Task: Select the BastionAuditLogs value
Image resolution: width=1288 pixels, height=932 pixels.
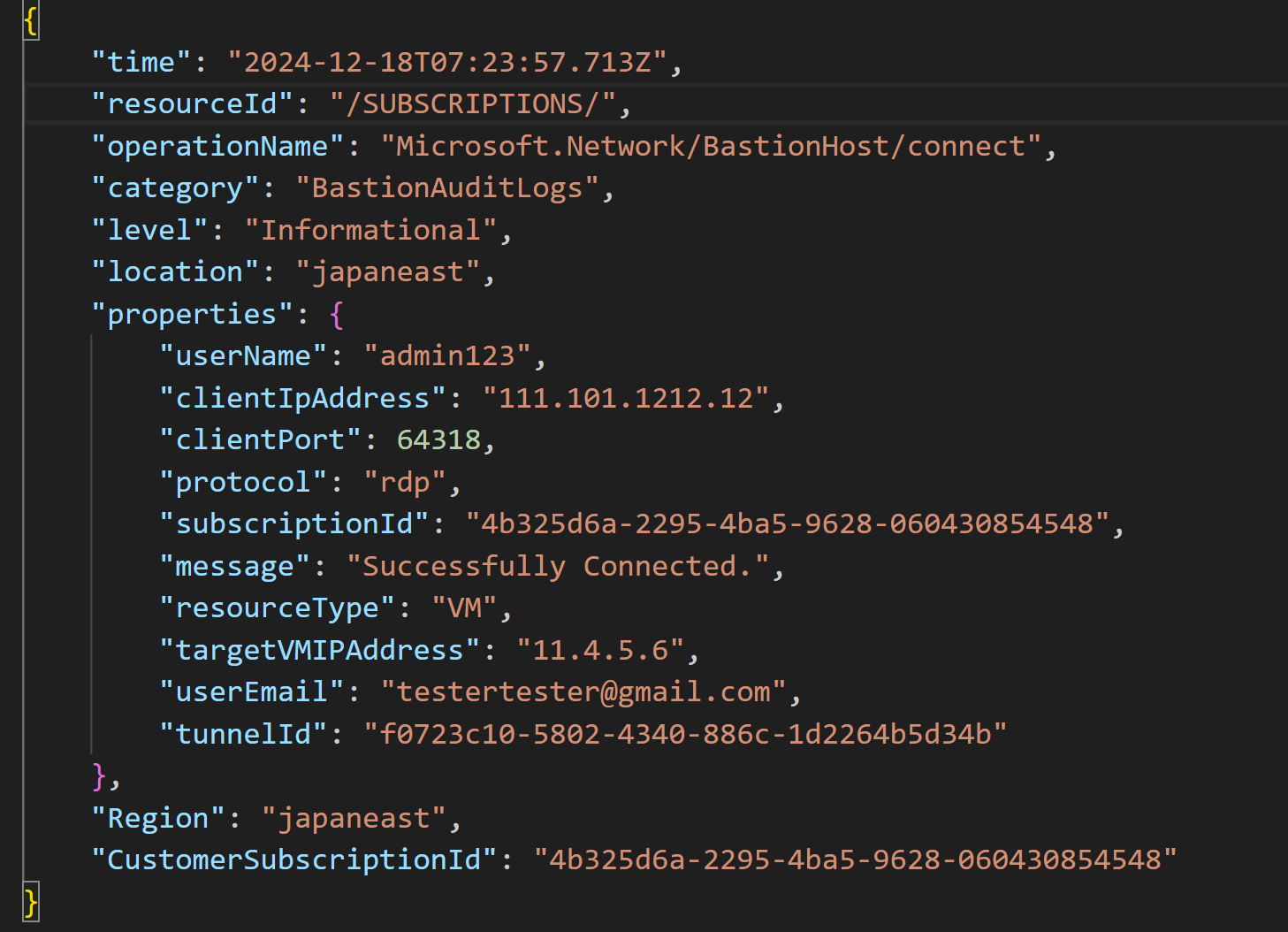Action: pos(447,188)
